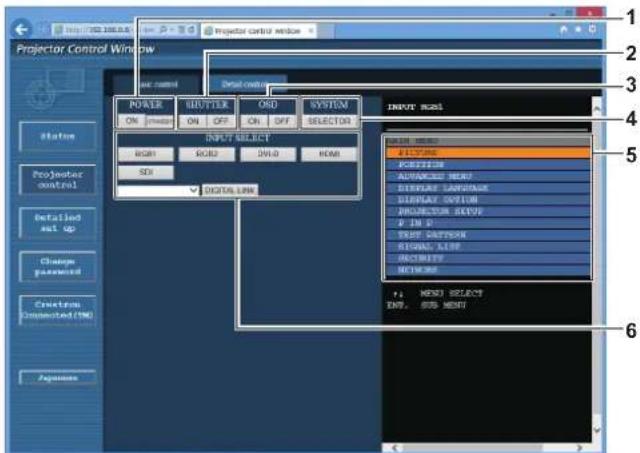Select SDI input
This screenshot has width=640, height=453.
146,172
